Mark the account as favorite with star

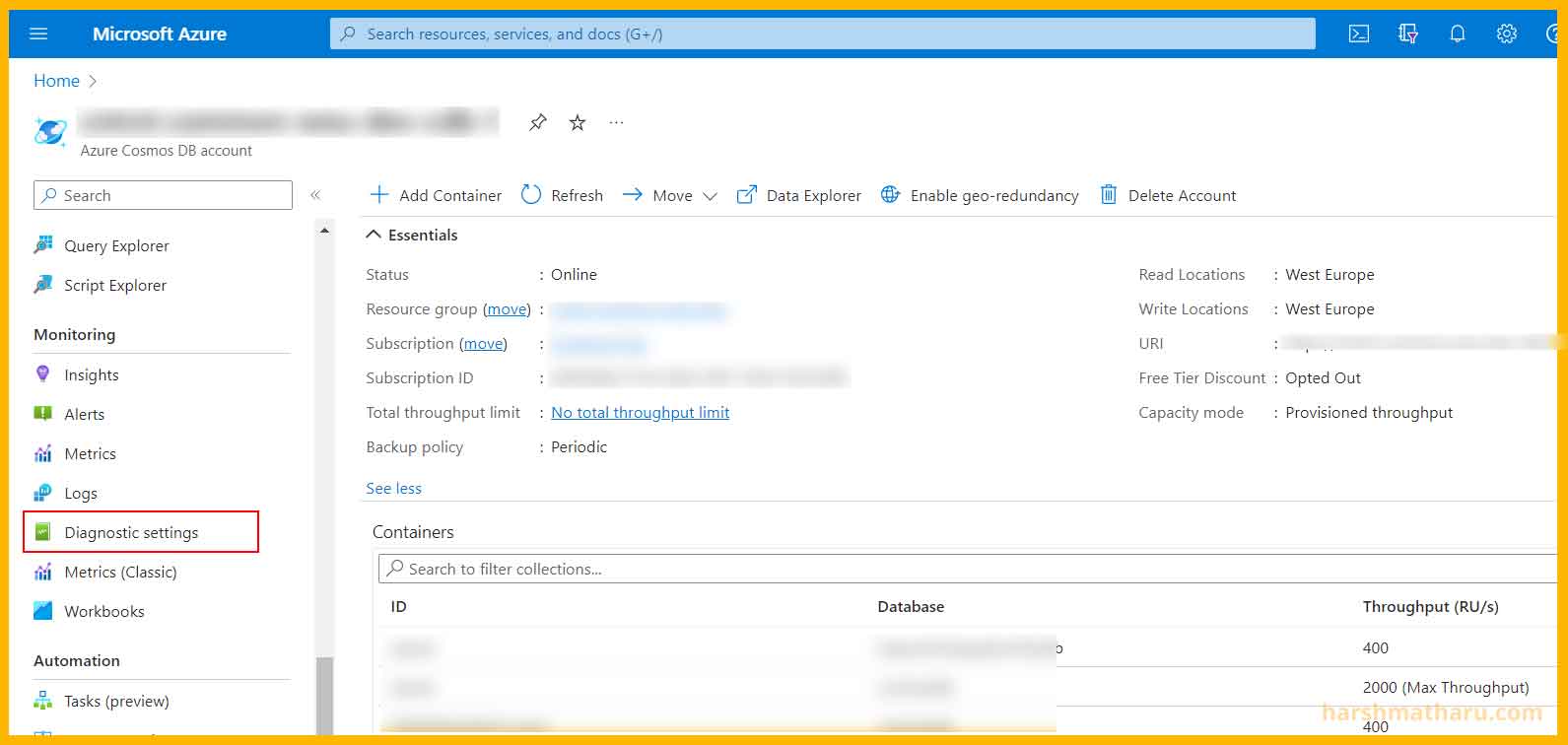[x=578, y=122]
